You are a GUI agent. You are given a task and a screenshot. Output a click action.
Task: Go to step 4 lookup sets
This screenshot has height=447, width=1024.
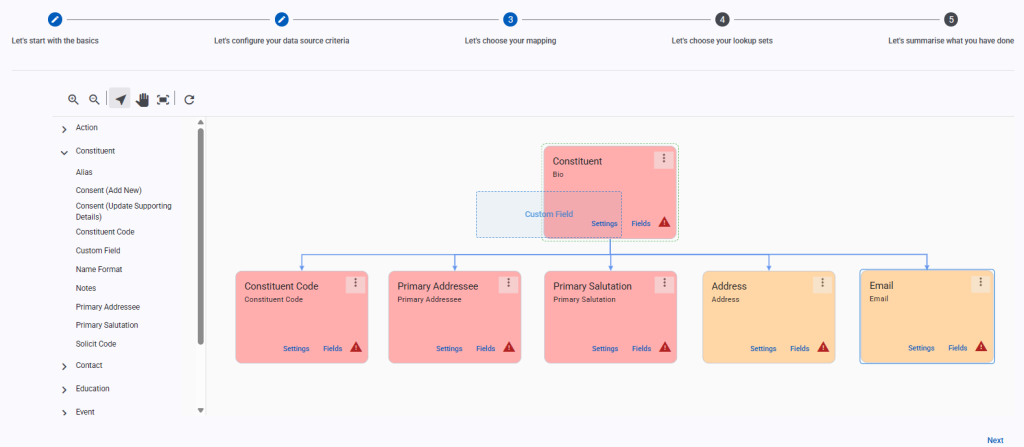[722, 19]
